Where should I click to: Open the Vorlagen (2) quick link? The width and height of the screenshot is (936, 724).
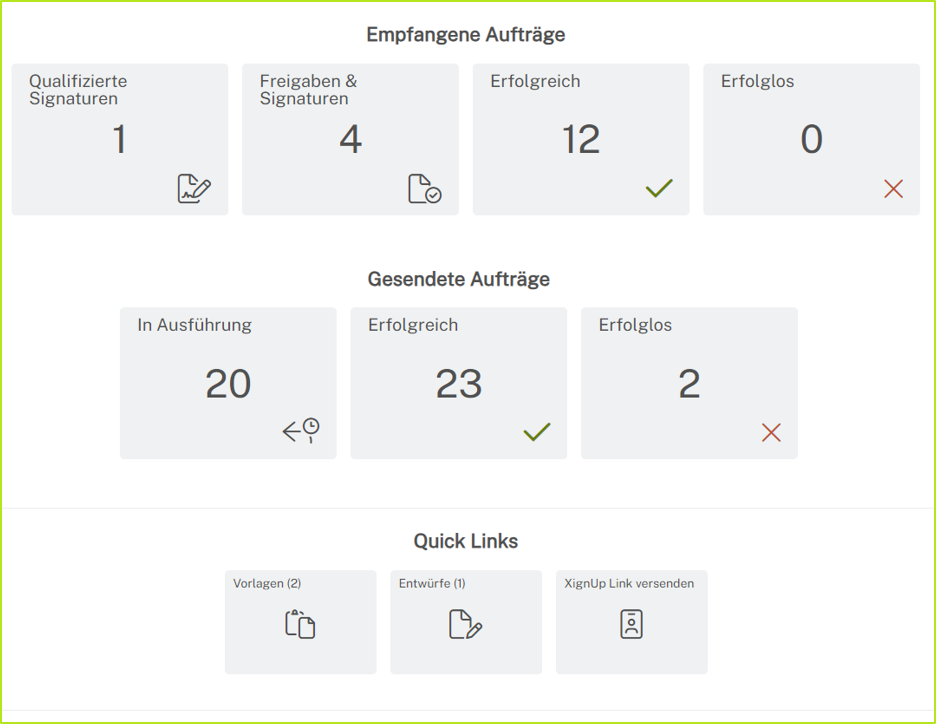[300, 622]
